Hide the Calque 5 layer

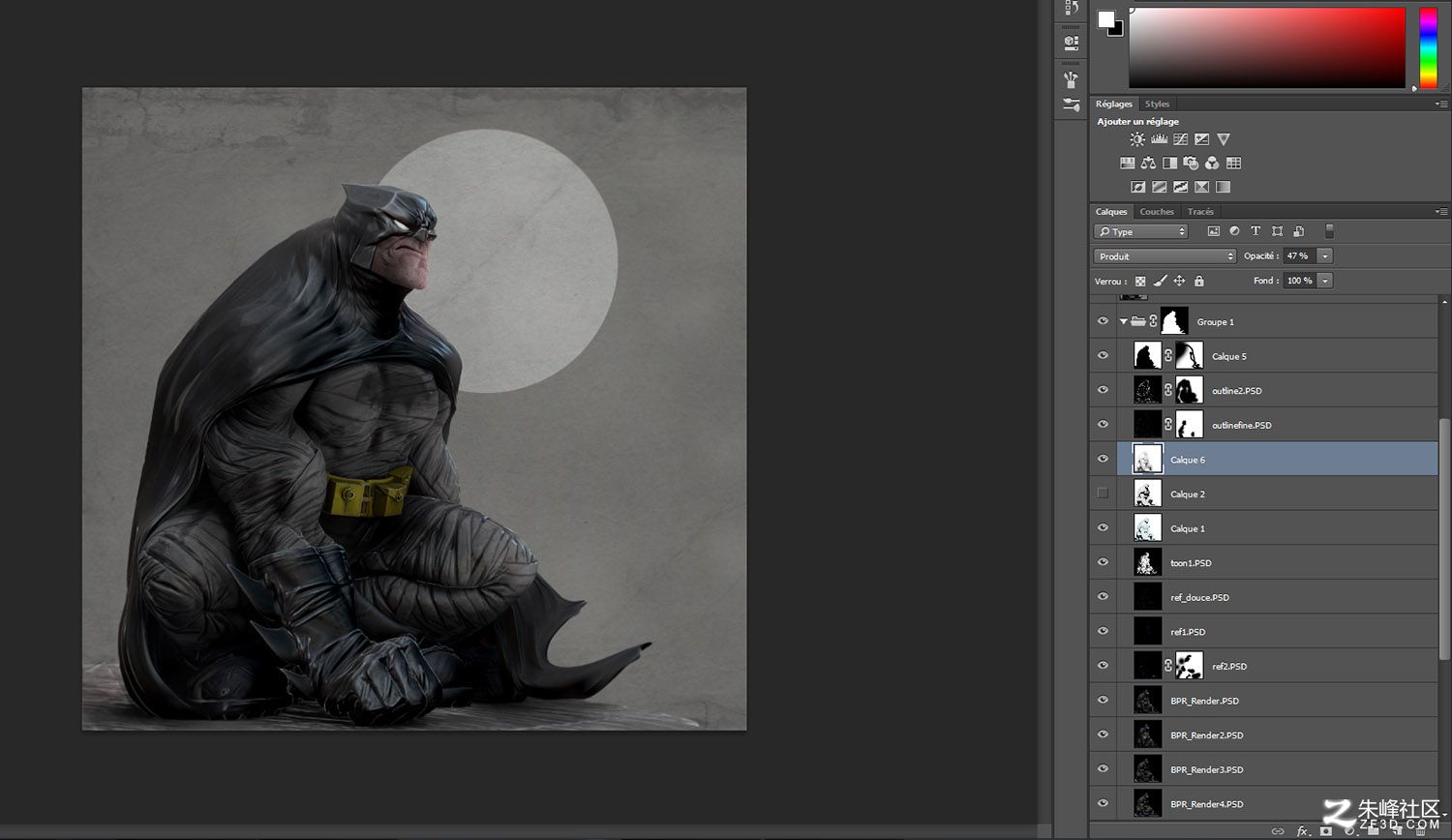[x=1103, y=355]
